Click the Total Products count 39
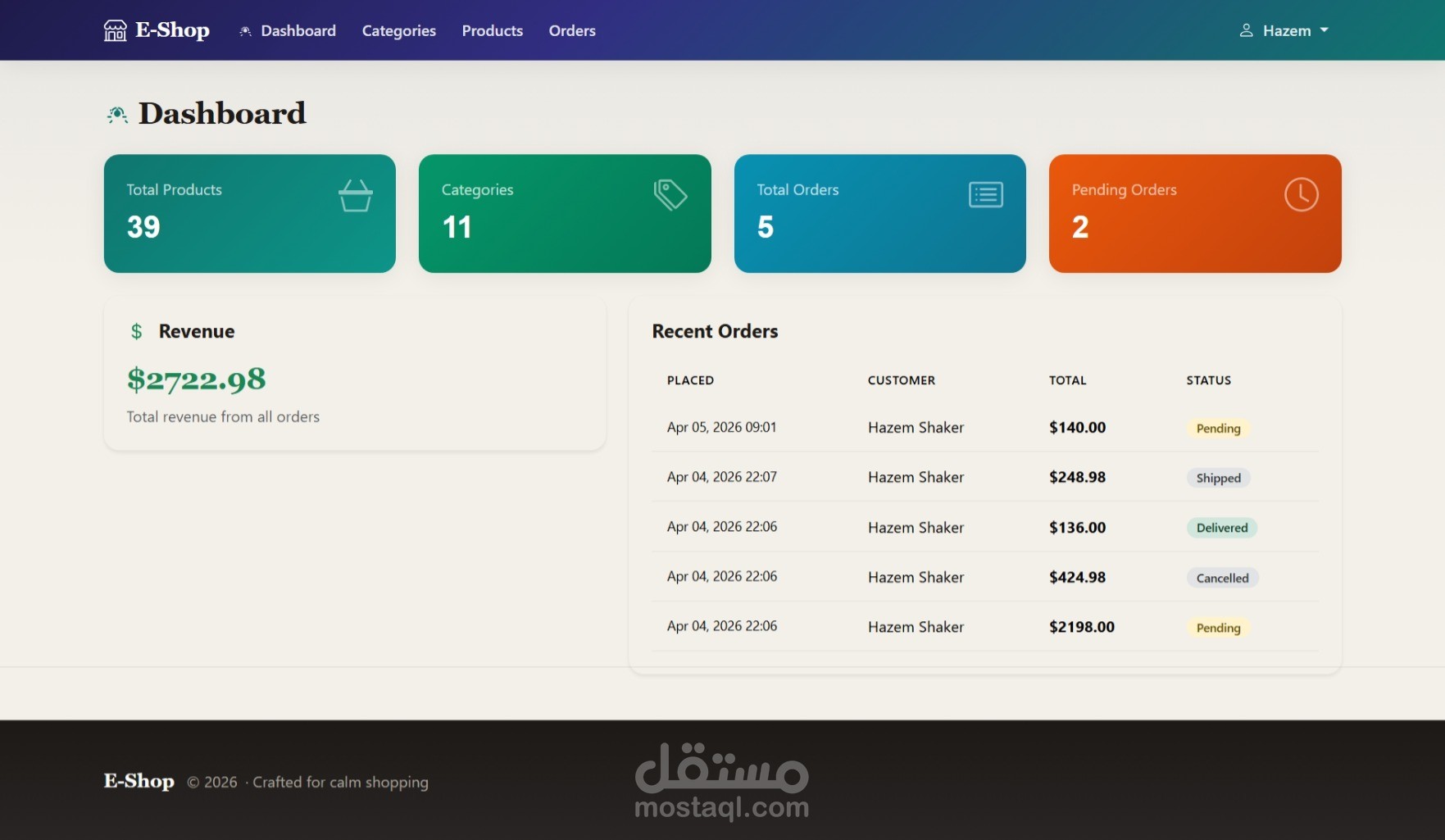1445x840 pixels. (143, 227)
